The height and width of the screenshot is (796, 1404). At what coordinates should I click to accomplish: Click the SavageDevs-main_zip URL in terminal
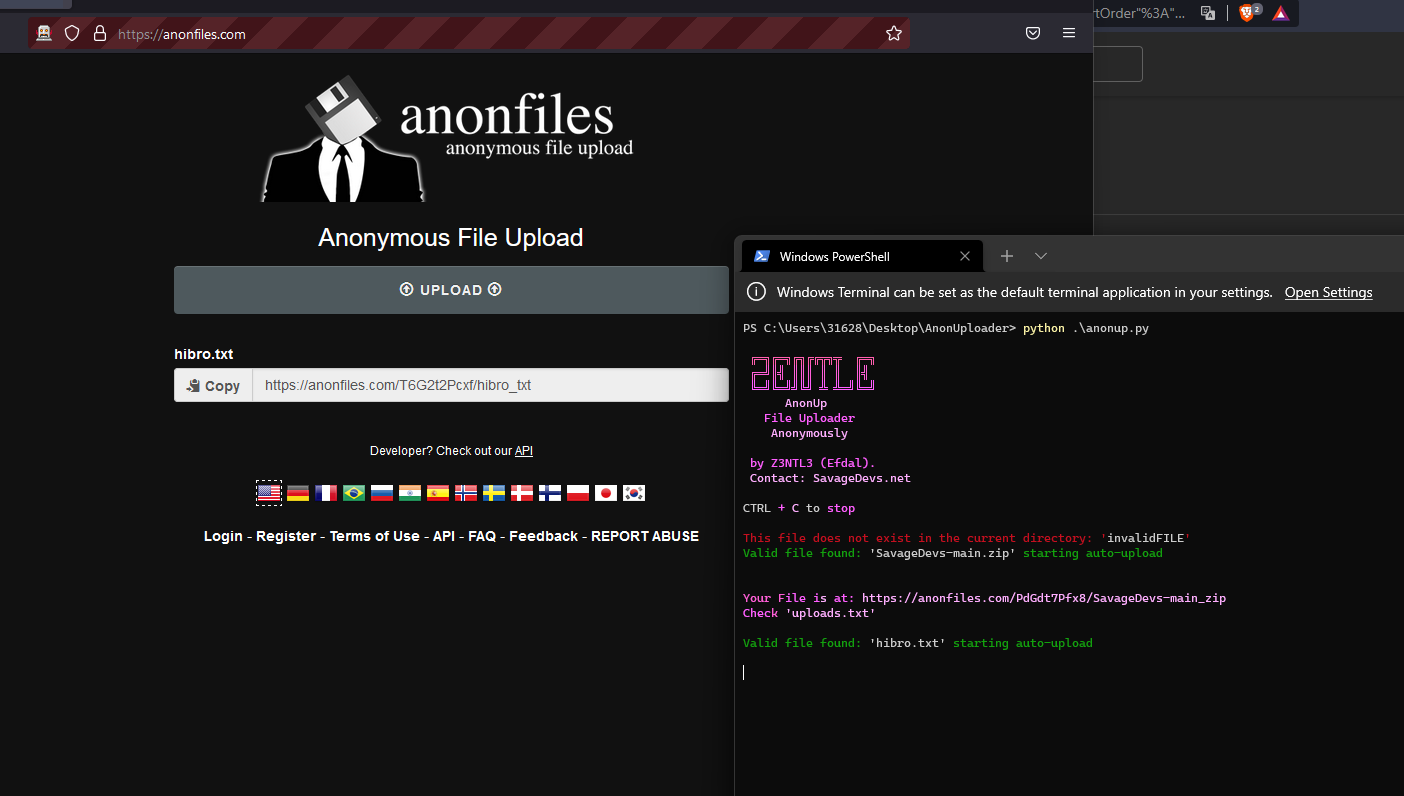click(1044, 598)
